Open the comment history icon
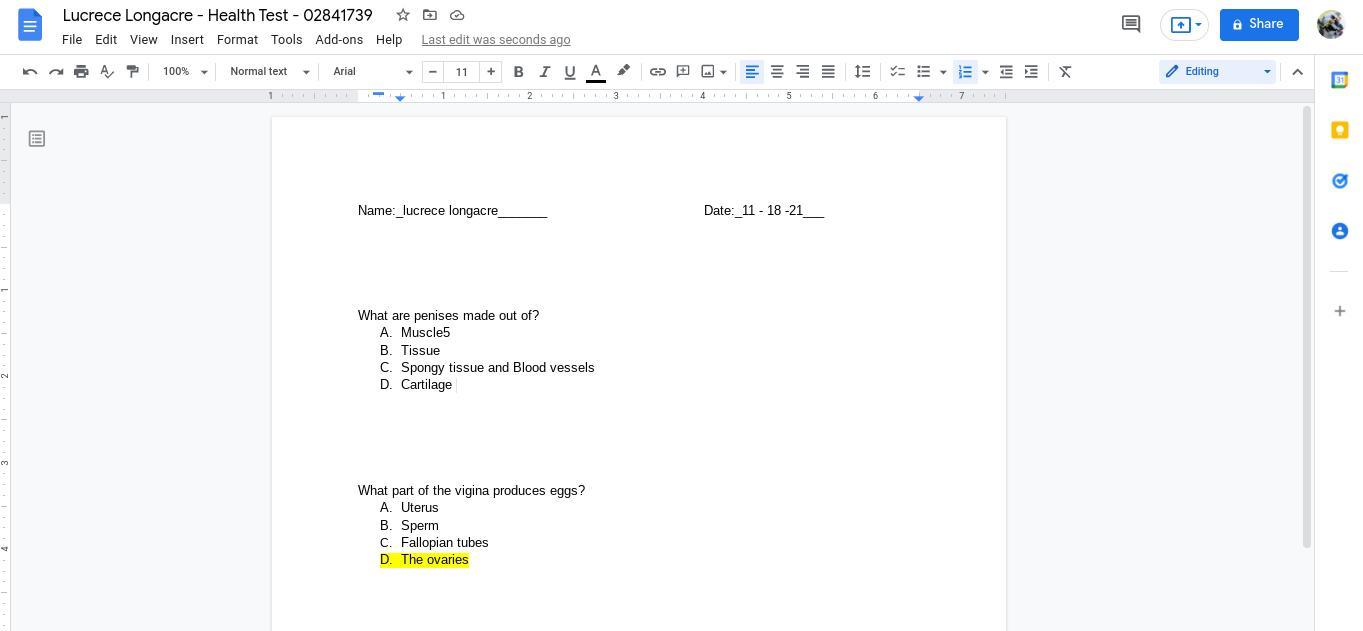This screenshot has height=631, width=1363. click(x=1131, y=24)
